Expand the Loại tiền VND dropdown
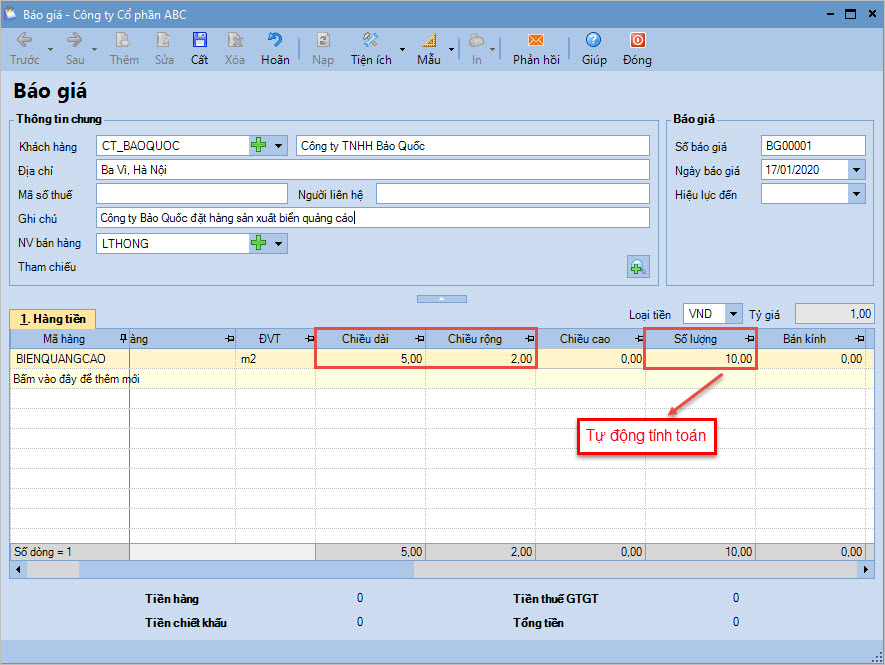Image resolution: width=885 pixels, height=665 pixels. [x=734, y=314]
